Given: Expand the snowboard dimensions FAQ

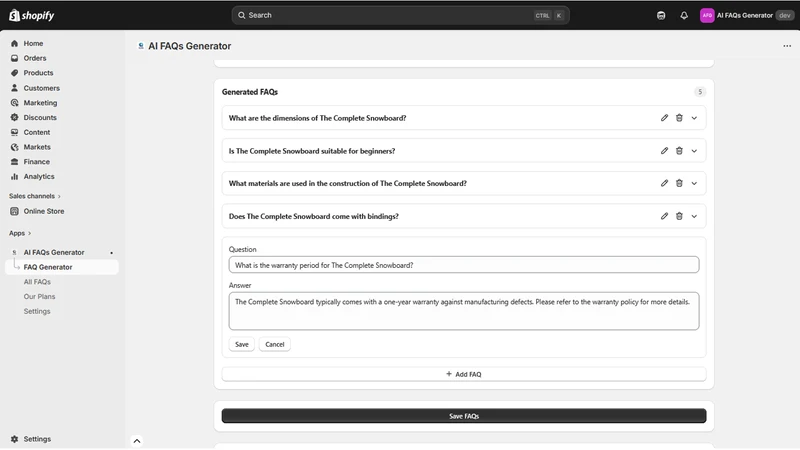Looking at the screenshot, I should (694, 118).
